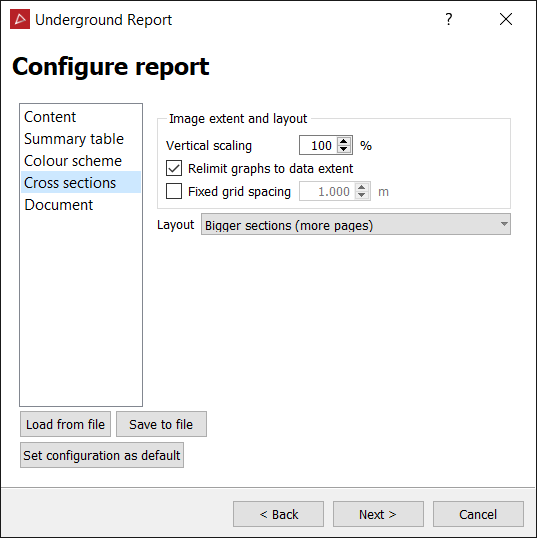Open the Layout dropdown list
The height and width of the screenshot is (538, 537).
[356, 224]
